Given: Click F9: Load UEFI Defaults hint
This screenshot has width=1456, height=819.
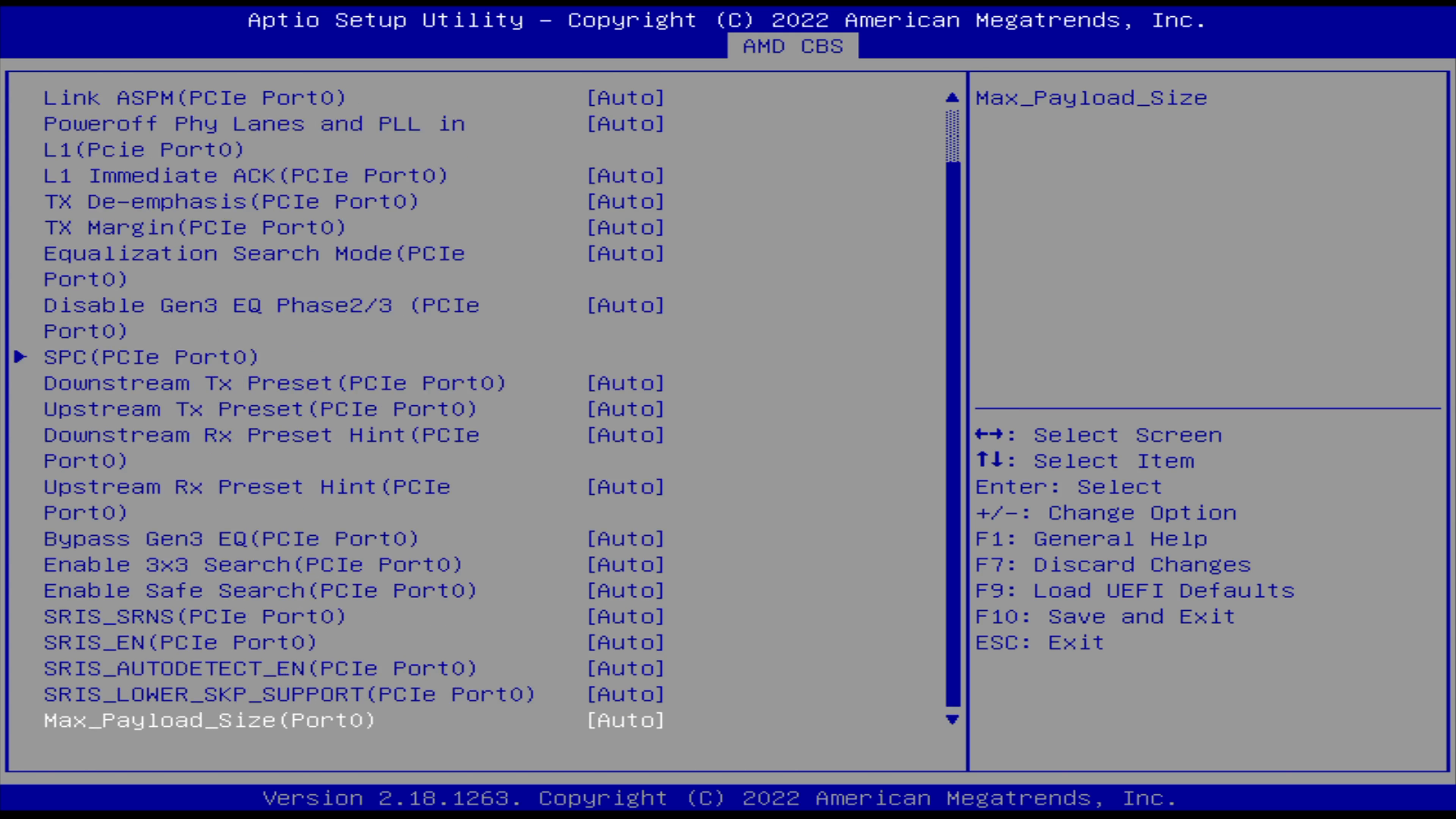Looking at the screenshot, I should [1135, 591].
